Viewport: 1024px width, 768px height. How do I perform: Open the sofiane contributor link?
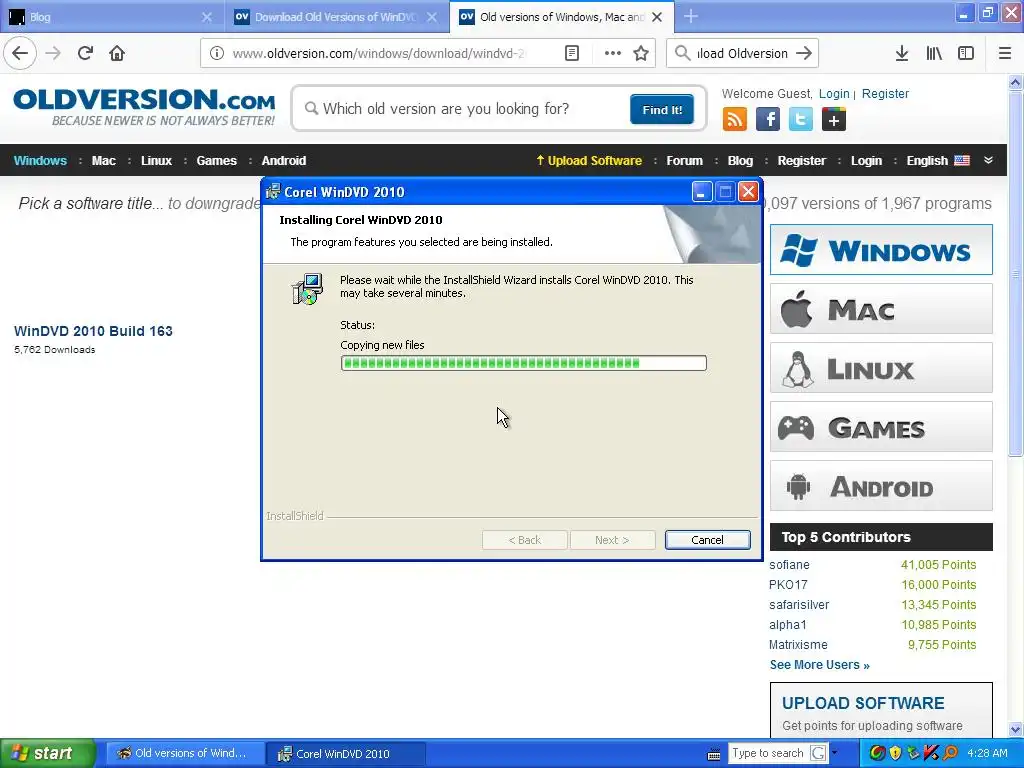pos(789,565)
